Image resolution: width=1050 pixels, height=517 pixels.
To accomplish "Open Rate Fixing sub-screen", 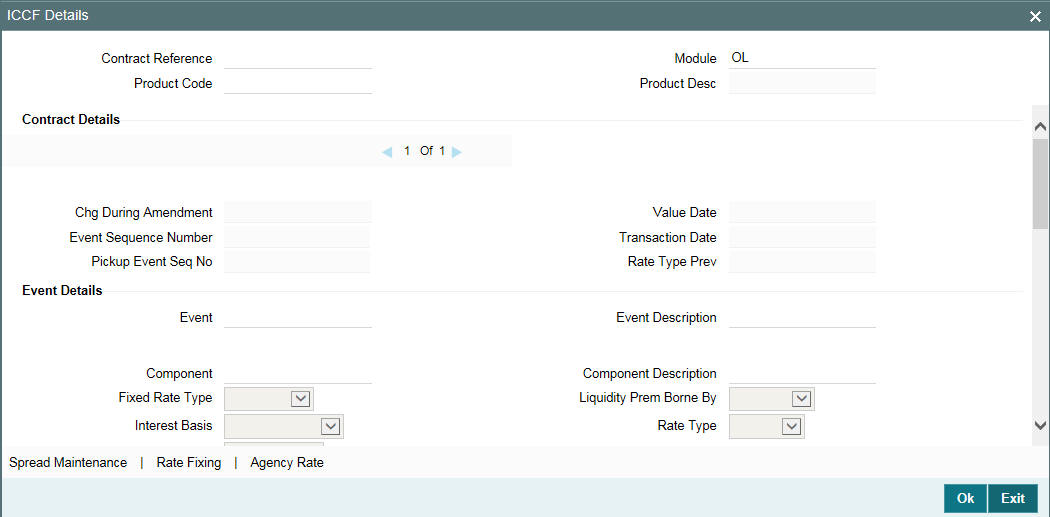I will pyautogui.click(x=189, y=463).
